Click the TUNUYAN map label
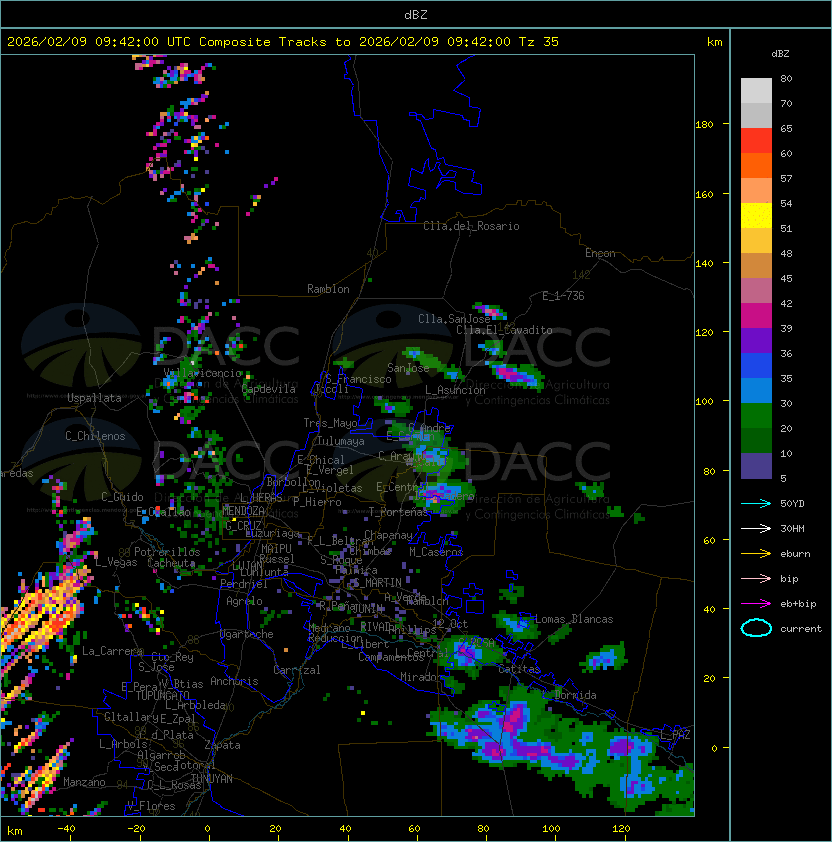 coord(212,779)
